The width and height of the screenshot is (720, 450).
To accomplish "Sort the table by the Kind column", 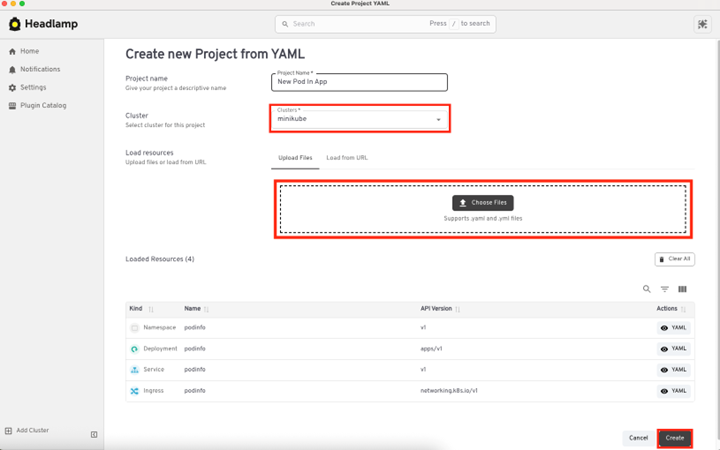I will [x=151, y=309].
